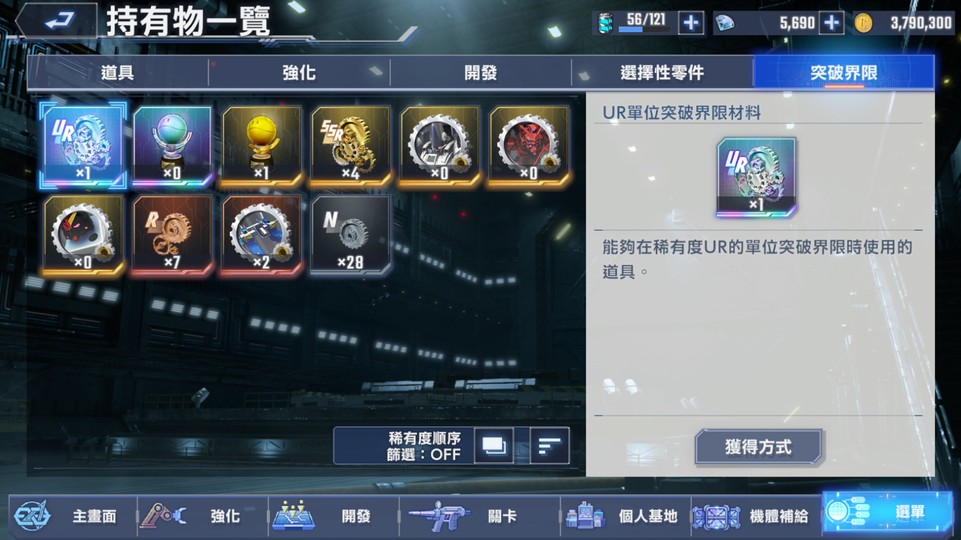Open the 開發 tab

[x=480, y=73]
